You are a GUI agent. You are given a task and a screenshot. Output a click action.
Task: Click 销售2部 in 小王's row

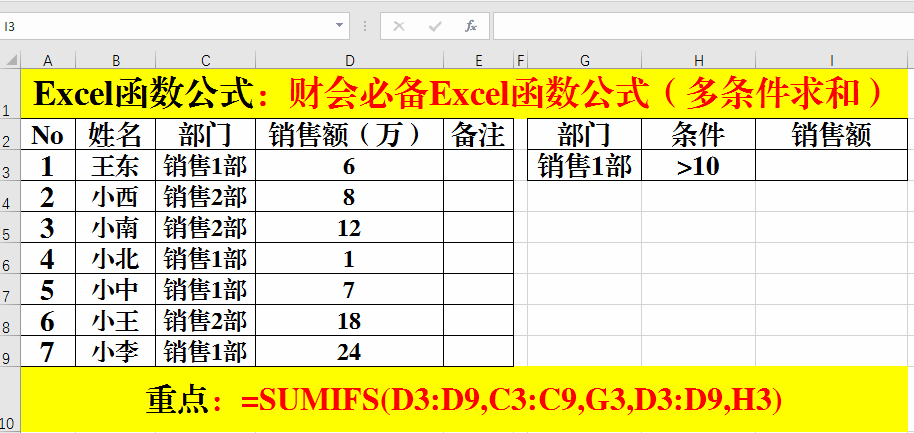click(x=205, y=320)
